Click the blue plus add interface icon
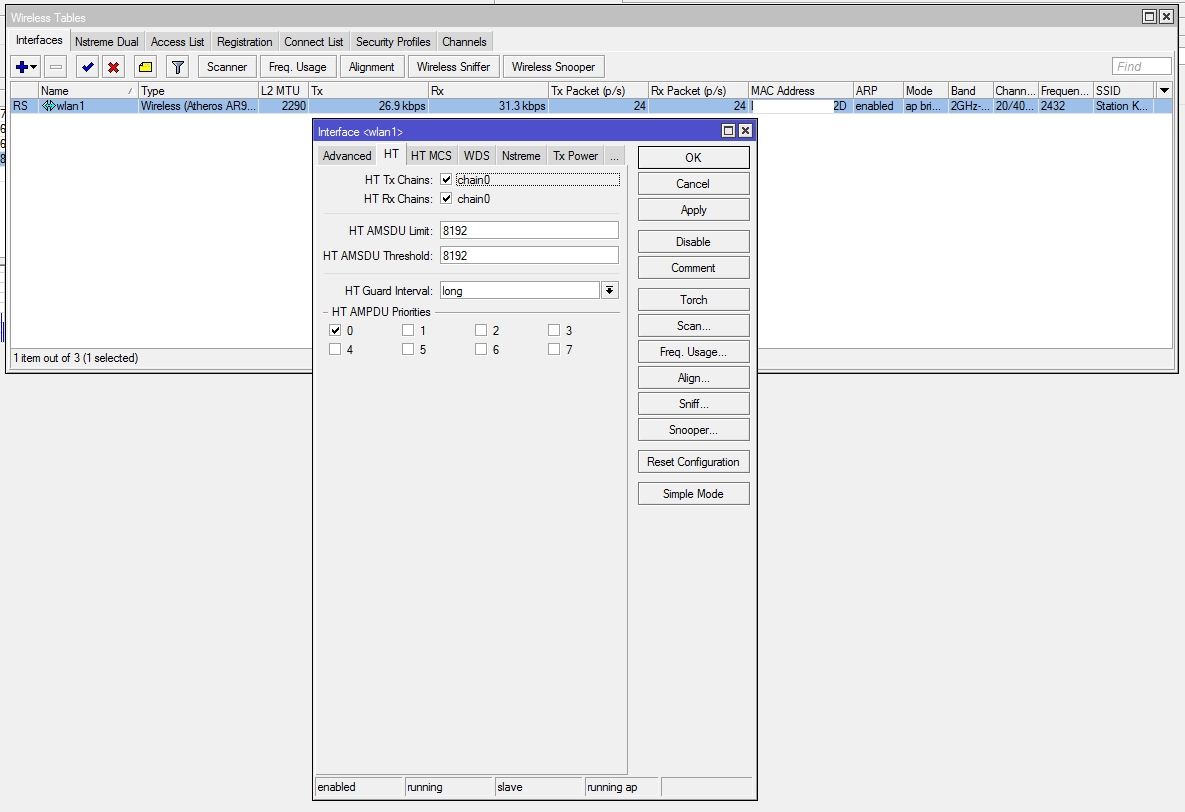The height and width of the screenshot is (812, 1185). (x=21, y=67)
